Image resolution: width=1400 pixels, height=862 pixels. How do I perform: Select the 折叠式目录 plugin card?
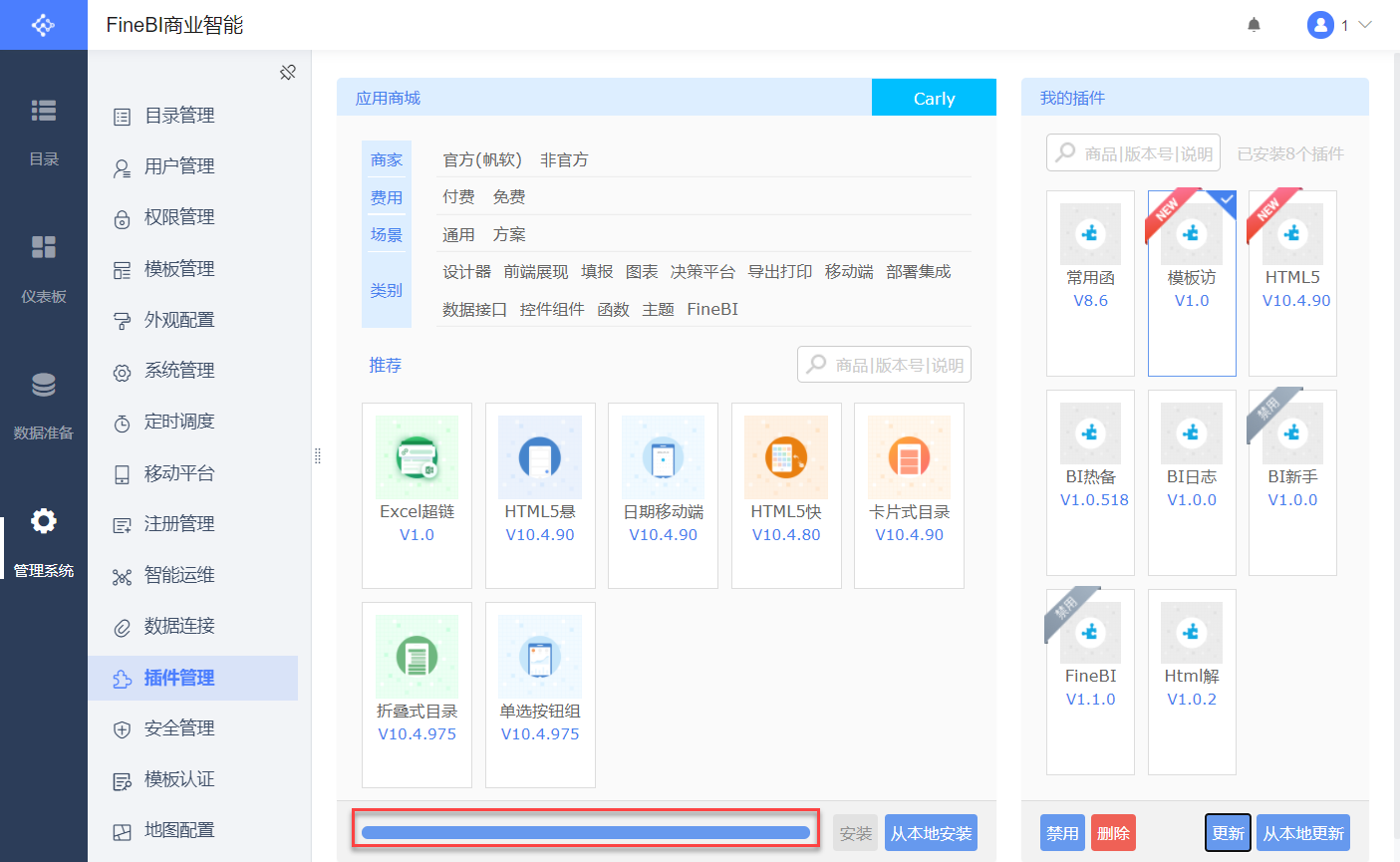(417, 695)
